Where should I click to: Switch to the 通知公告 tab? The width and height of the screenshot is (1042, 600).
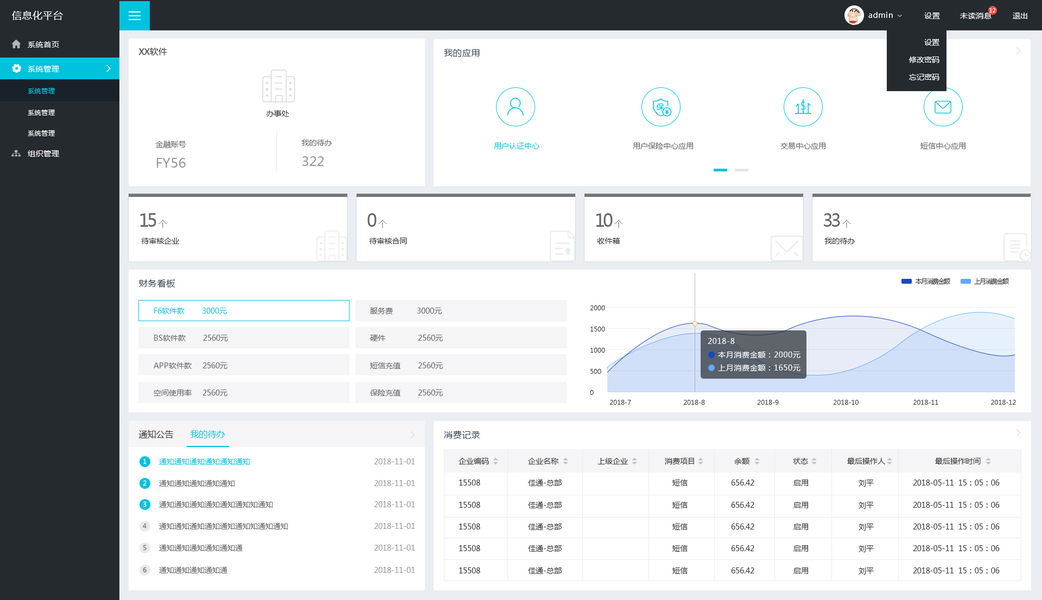coord(156,435)
